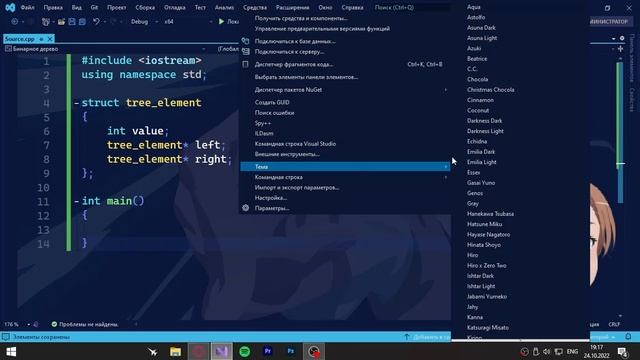Viewport: 640px width, 360px height.
Task: Click the connect to database menu icon
Action: click(245, 41)
